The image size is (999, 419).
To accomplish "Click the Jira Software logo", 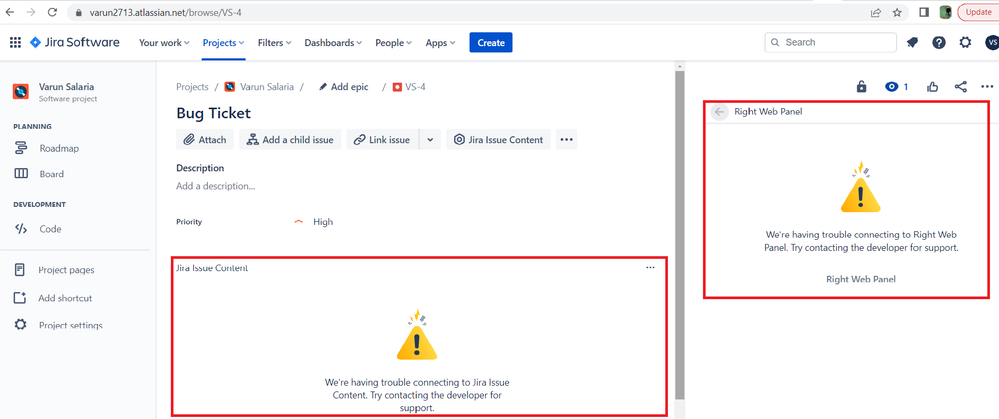I will (75, 43).
